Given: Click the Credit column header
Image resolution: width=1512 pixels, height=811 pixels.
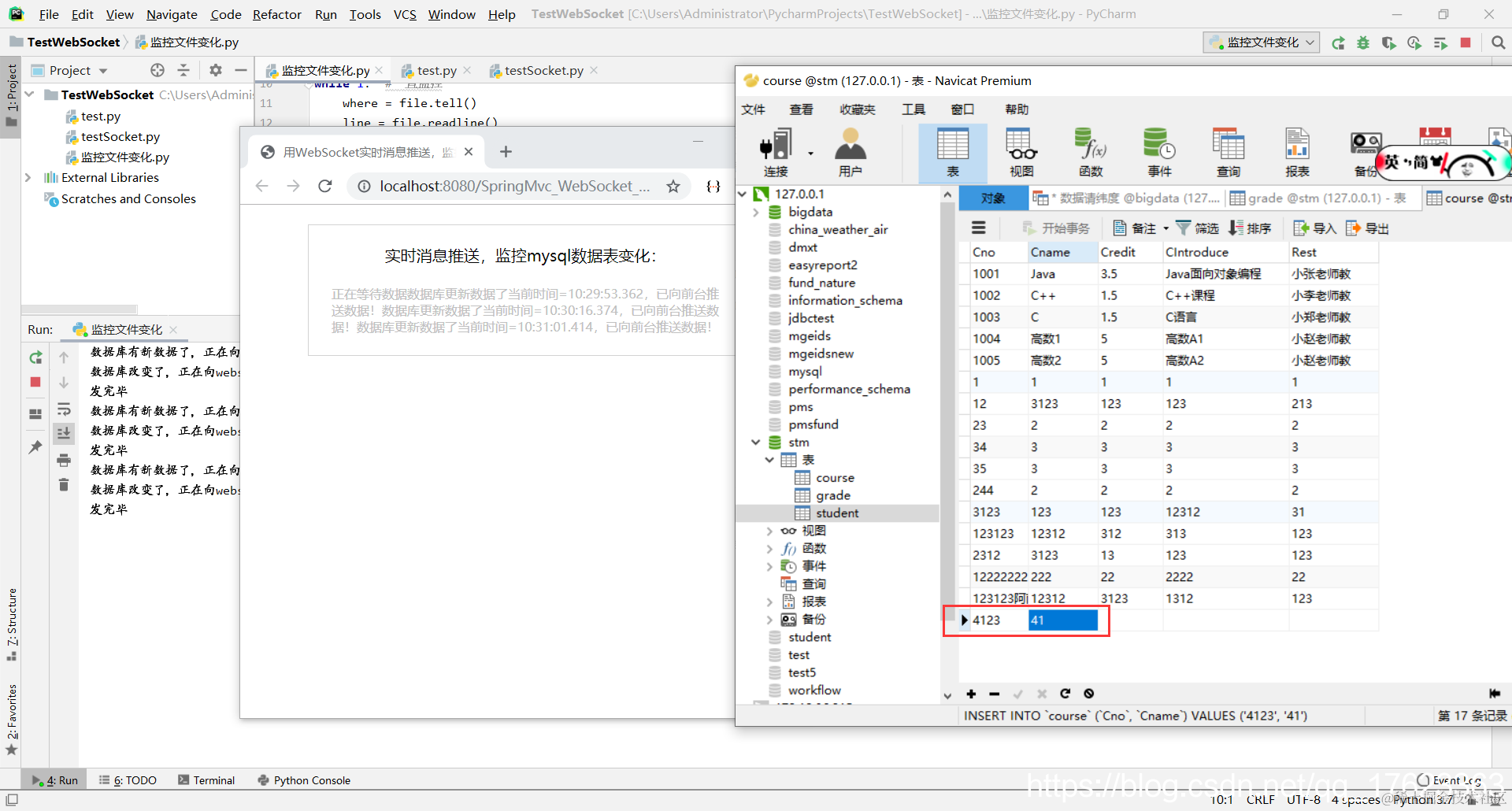Looking at the screenshot, I should point(1130,252).
